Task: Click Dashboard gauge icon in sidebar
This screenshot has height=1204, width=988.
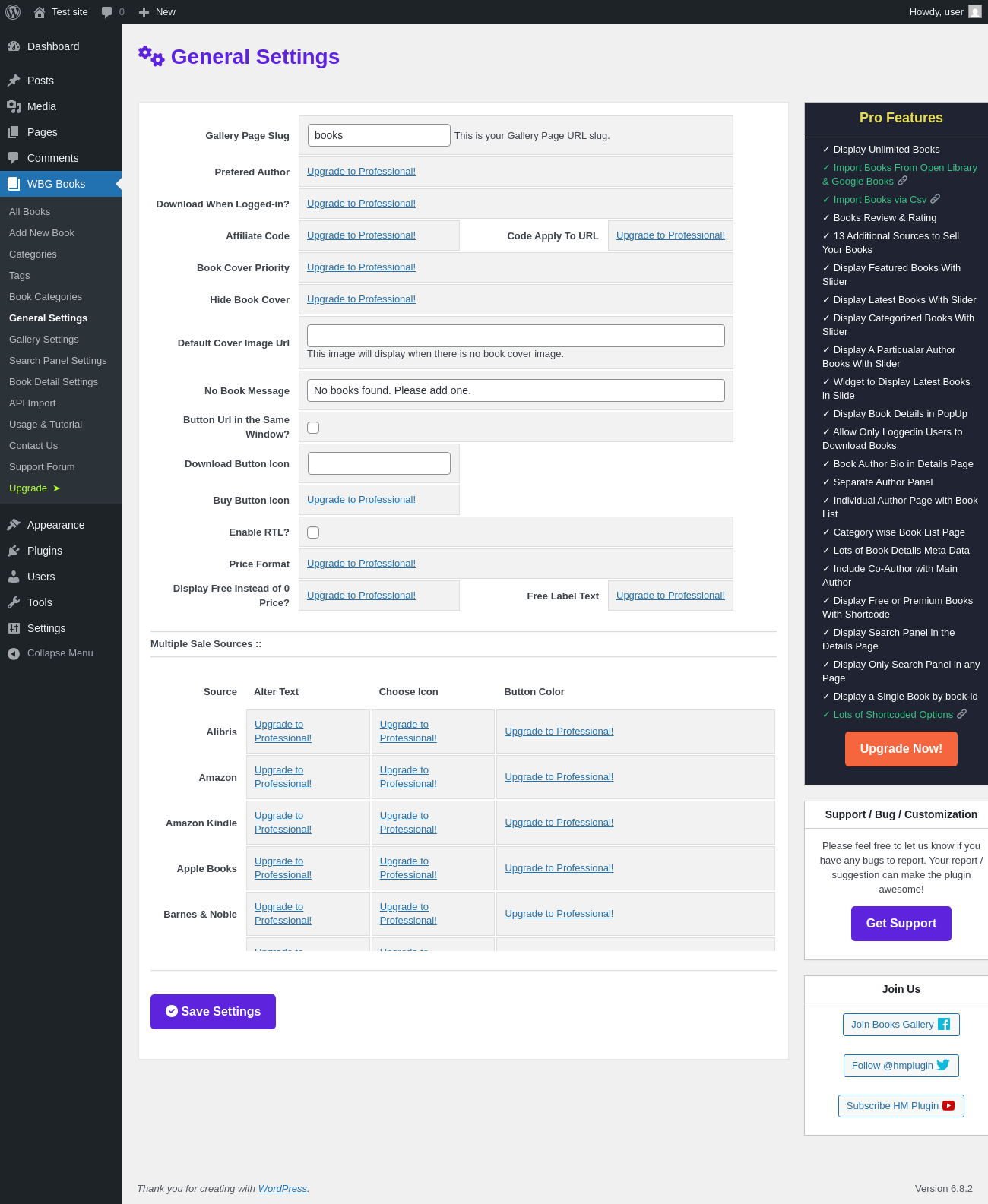Action: [14, 46]
